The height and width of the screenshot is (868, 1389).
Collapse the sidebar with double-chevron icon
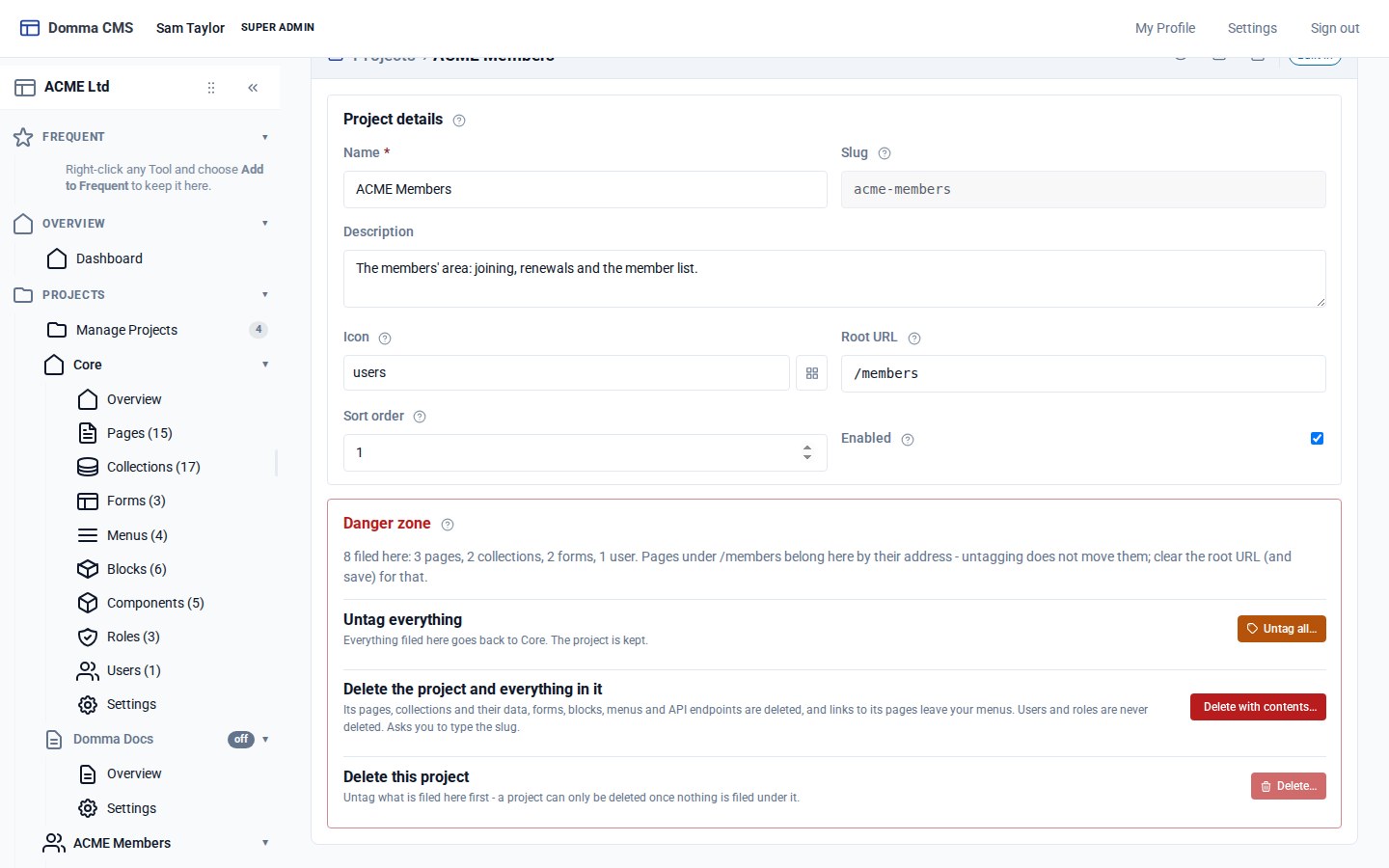253,88
